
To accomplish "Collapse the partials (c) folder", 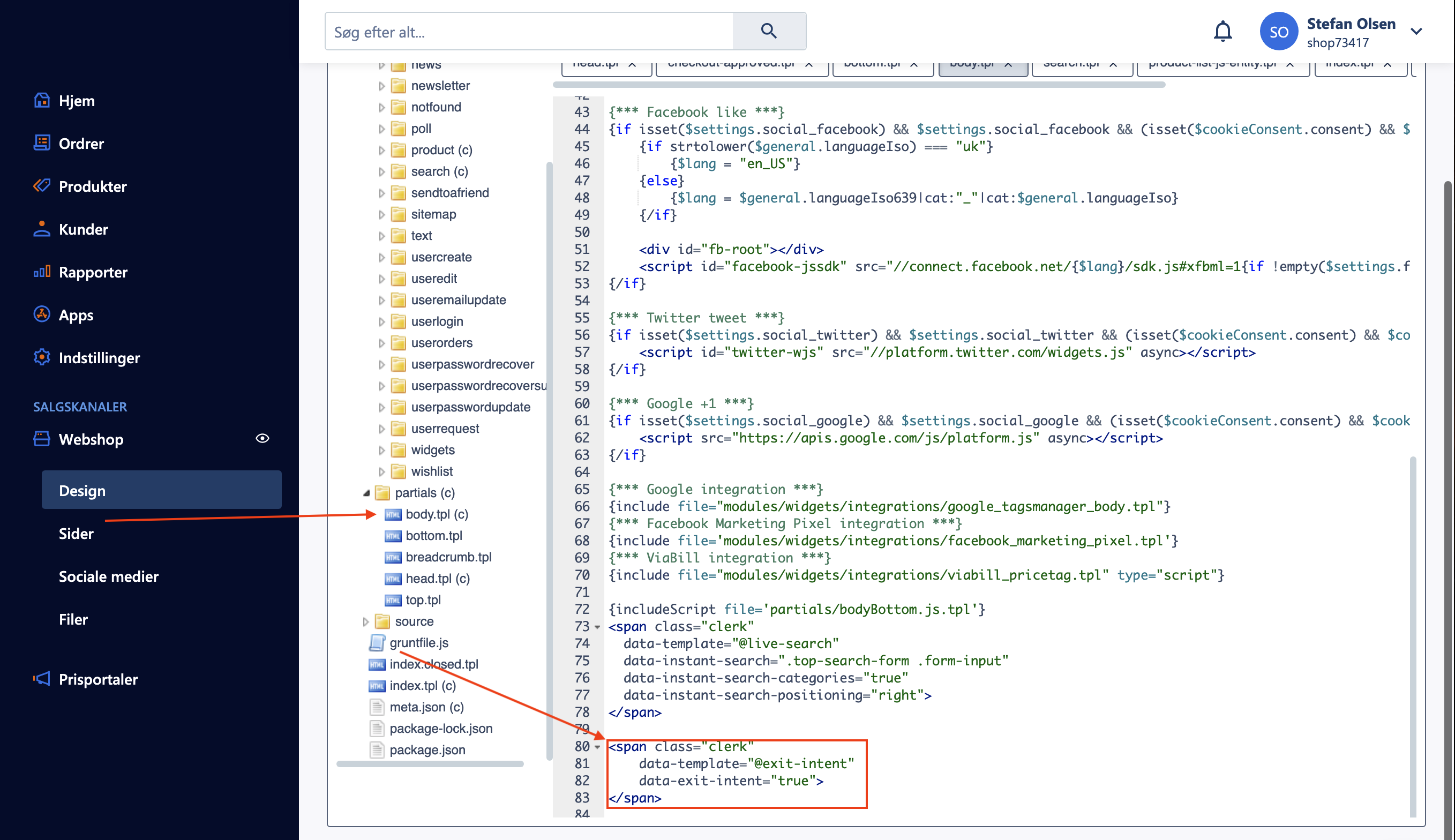I will [367, 493].
